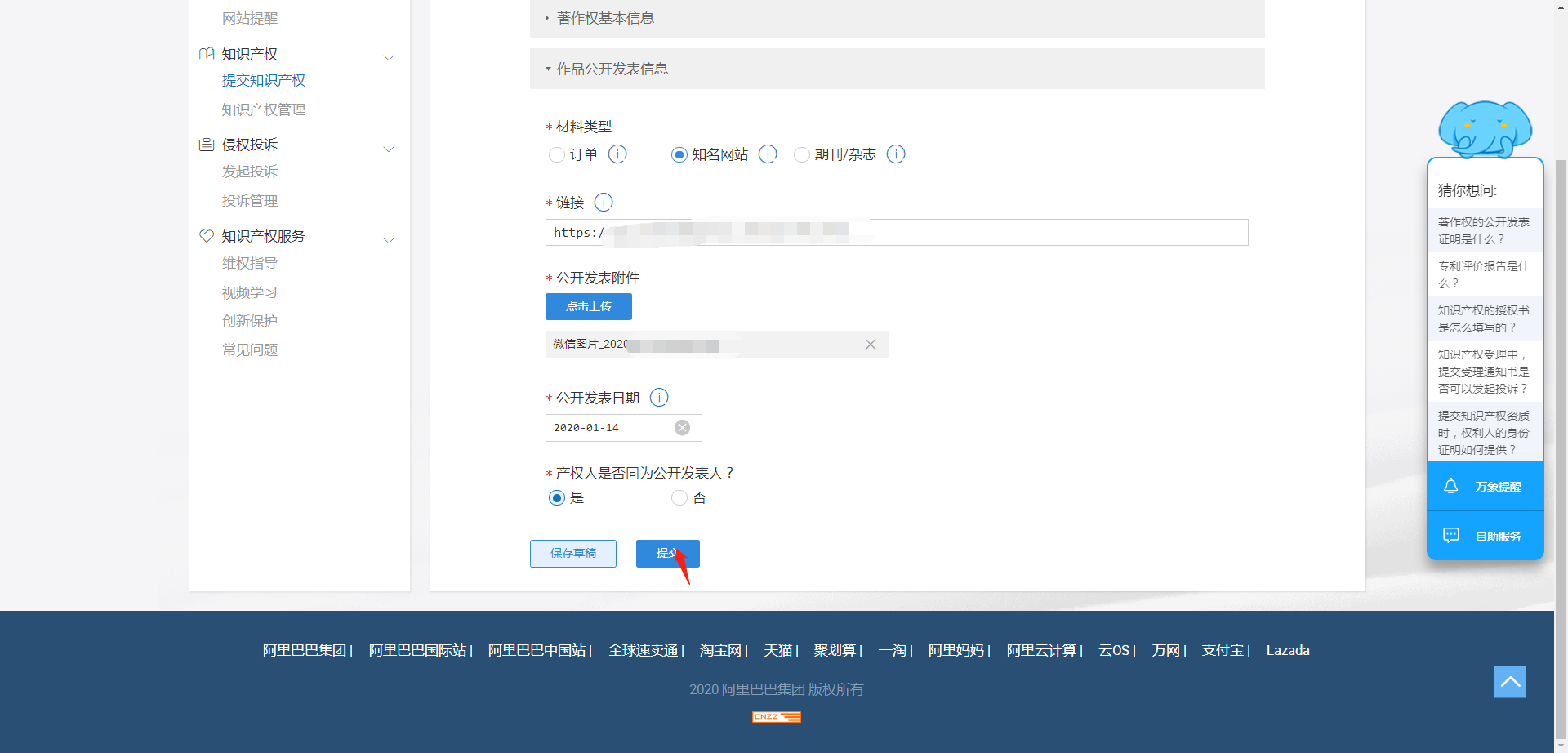The width and height of the screenshot is (1568, 753).
Task: Open Lazada footer link
Action: coord(1288,650)
